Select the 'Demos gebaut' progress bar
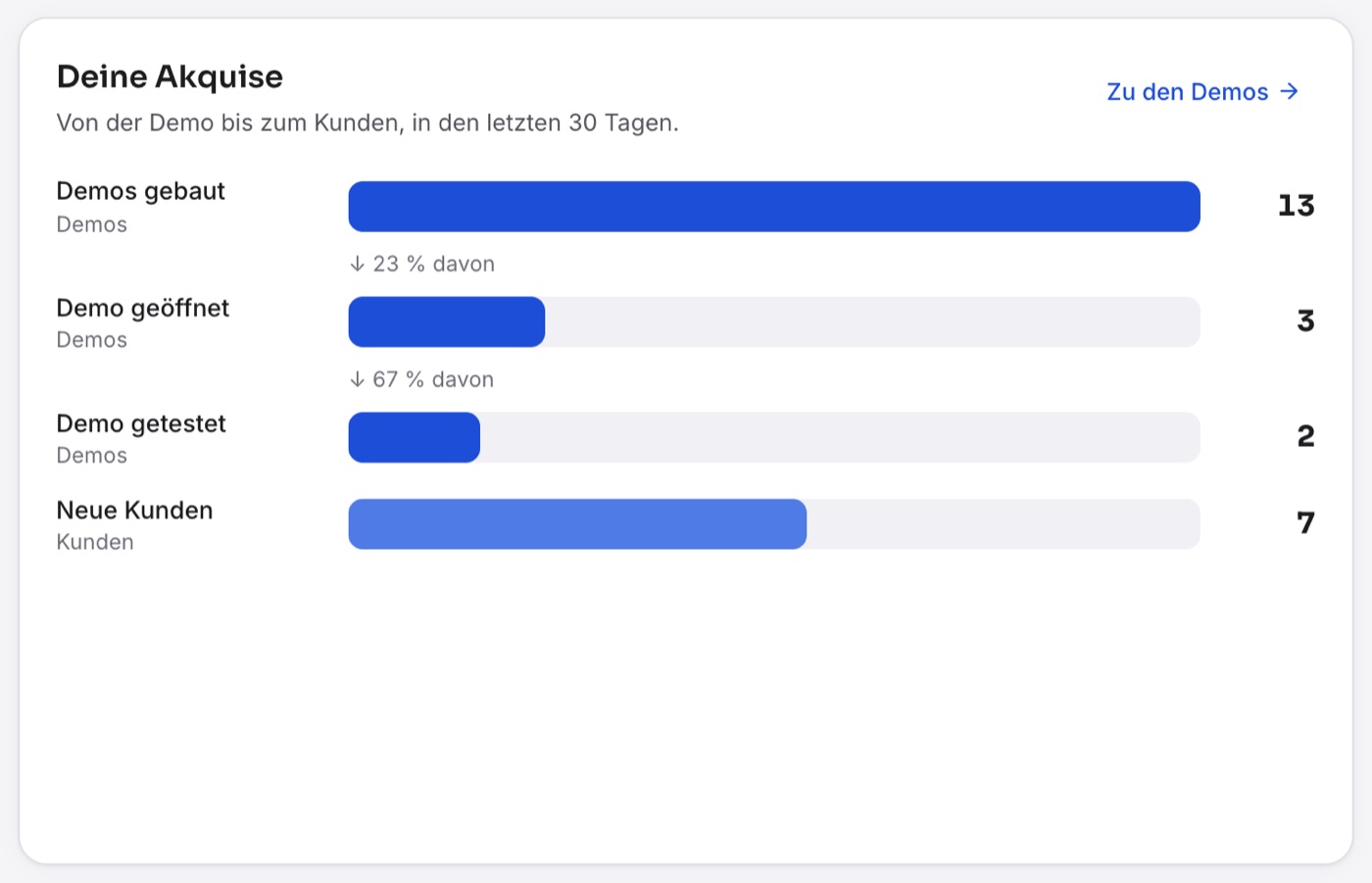The image size is (1372, 883). click(x=774, y=206)
